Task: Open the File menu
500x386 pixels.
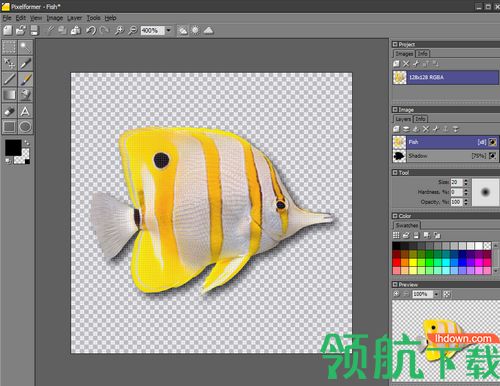Action: click(x=7, y=18)
